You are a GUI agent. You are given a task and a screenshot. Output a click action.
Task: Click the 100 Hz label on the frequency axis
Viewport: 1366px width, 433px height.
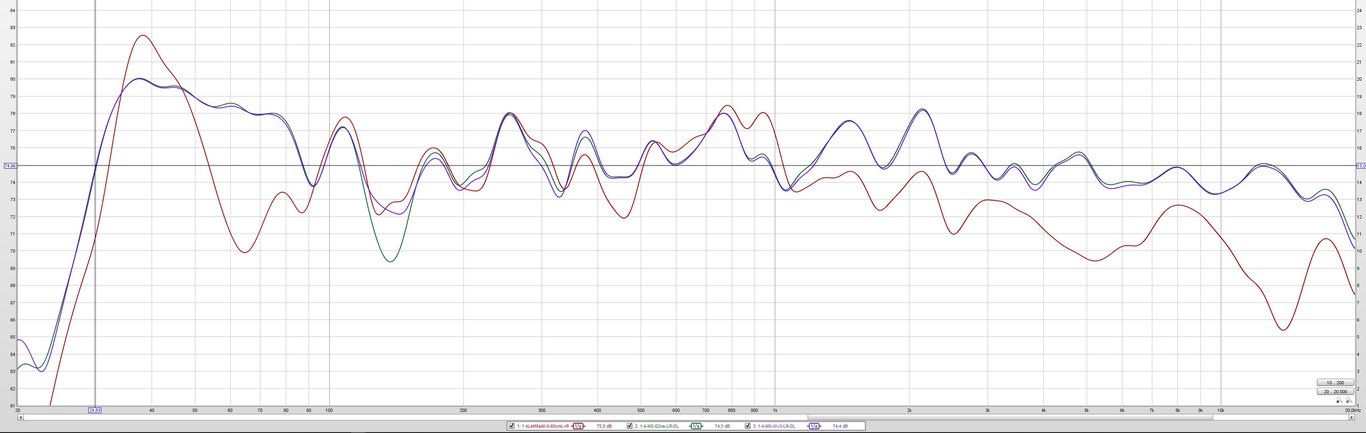pos(329,410)
